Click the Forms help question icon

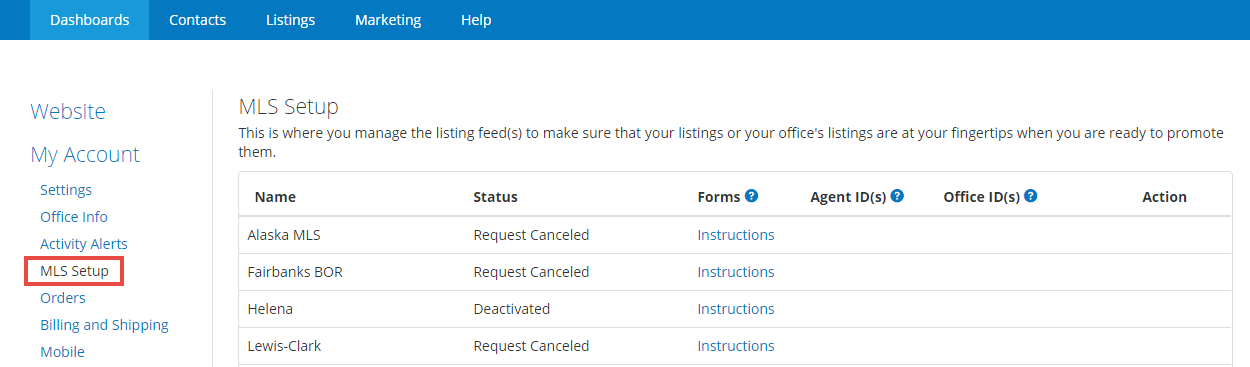click(x=751, y=196)
